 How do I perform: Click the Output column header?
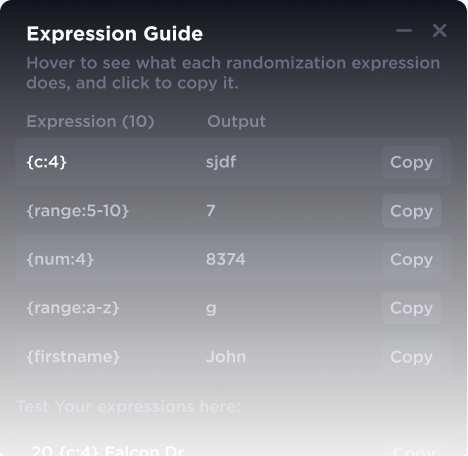click(x=236, y=121)
